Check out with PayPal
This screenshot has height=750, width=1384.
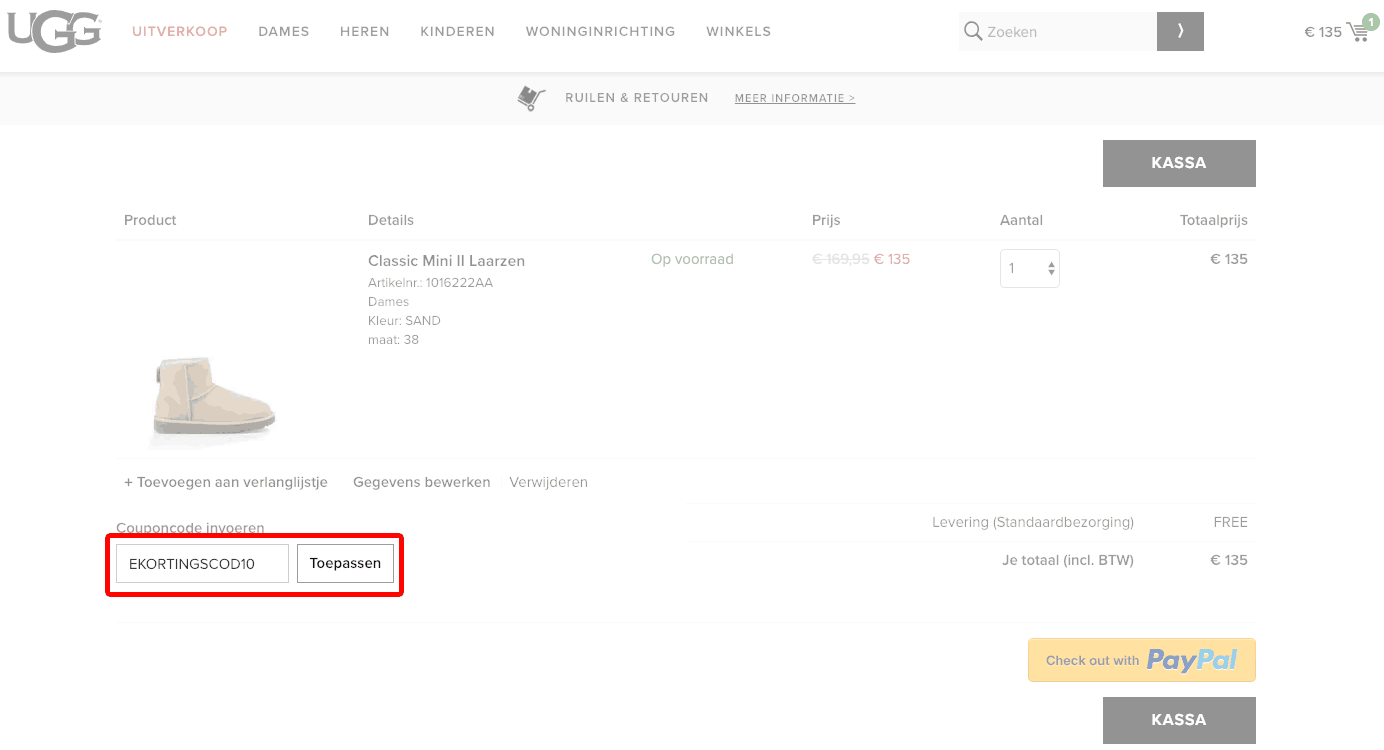(x=1142, y=660)
